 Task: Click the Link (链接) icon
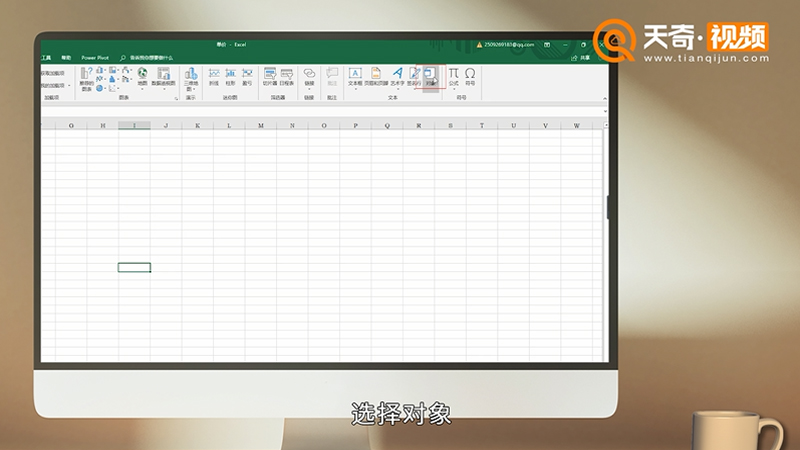click(309, 77)
